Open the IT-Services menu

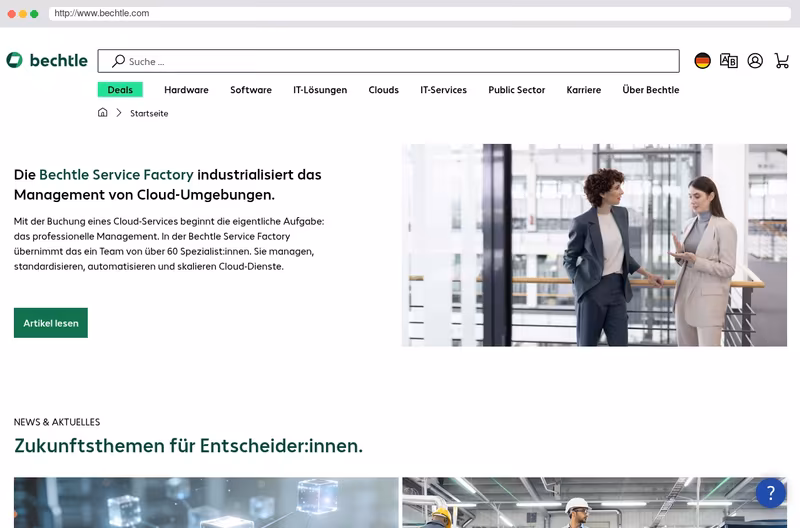tap(443, 90)
